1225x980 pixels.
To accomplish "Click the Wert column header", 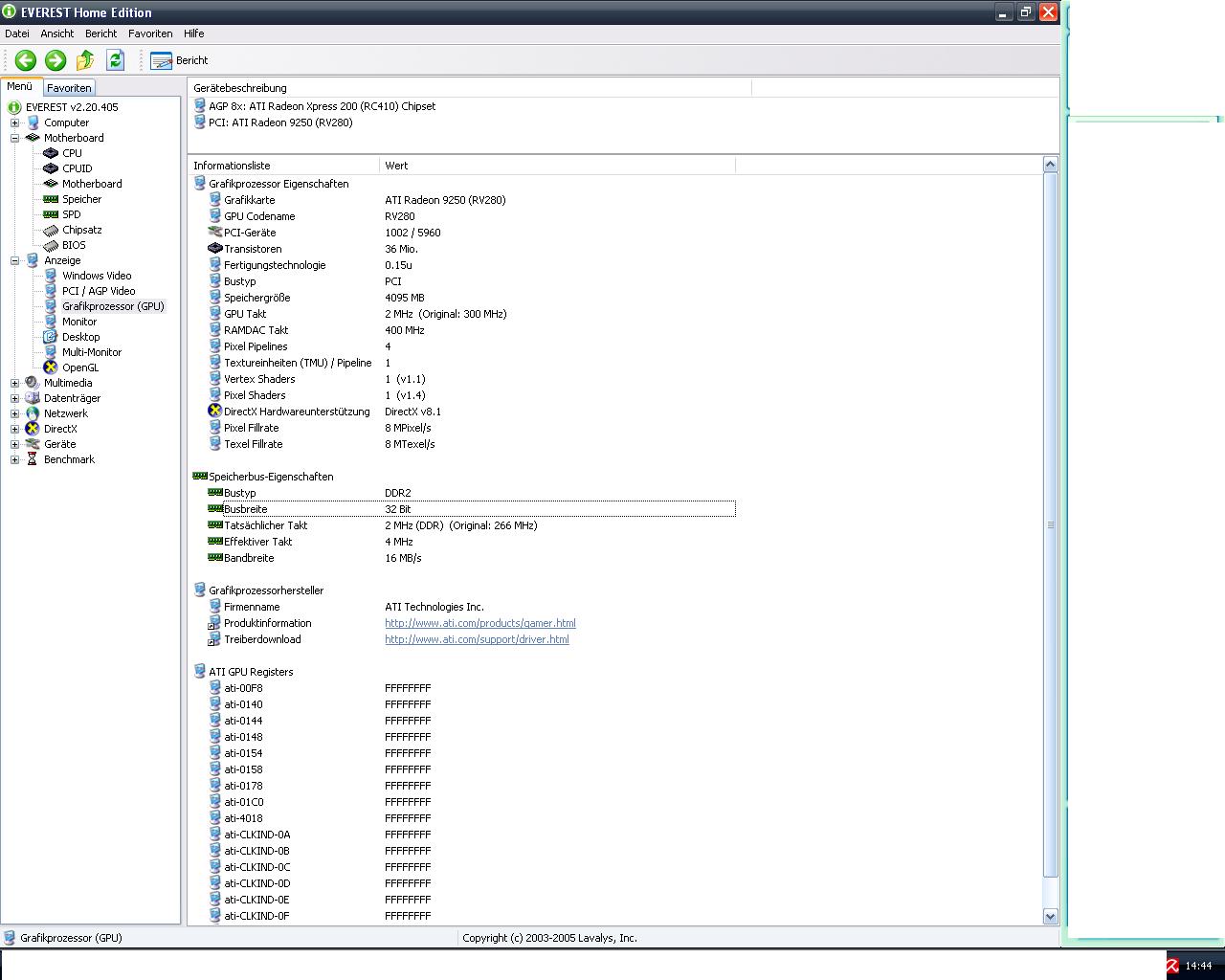I will pyautogui.click(x=557, y=166).
